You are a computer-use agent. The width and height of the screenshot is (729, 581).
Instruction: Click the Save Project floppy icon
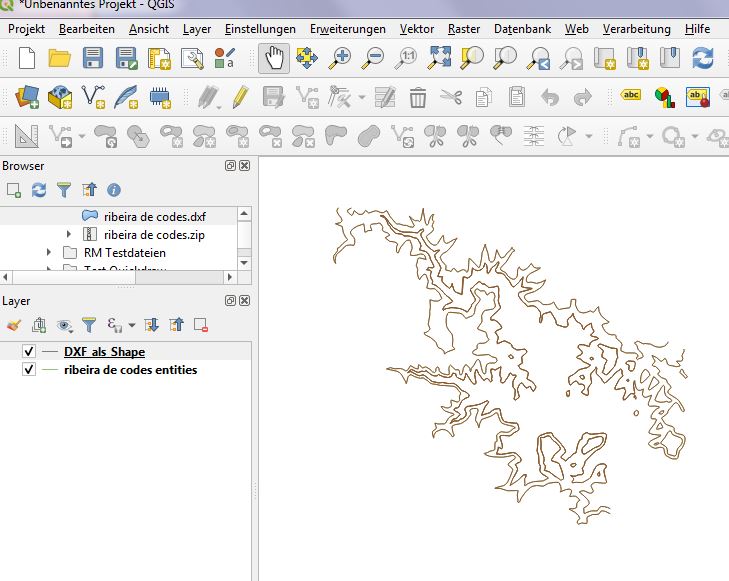pos(93,59)
